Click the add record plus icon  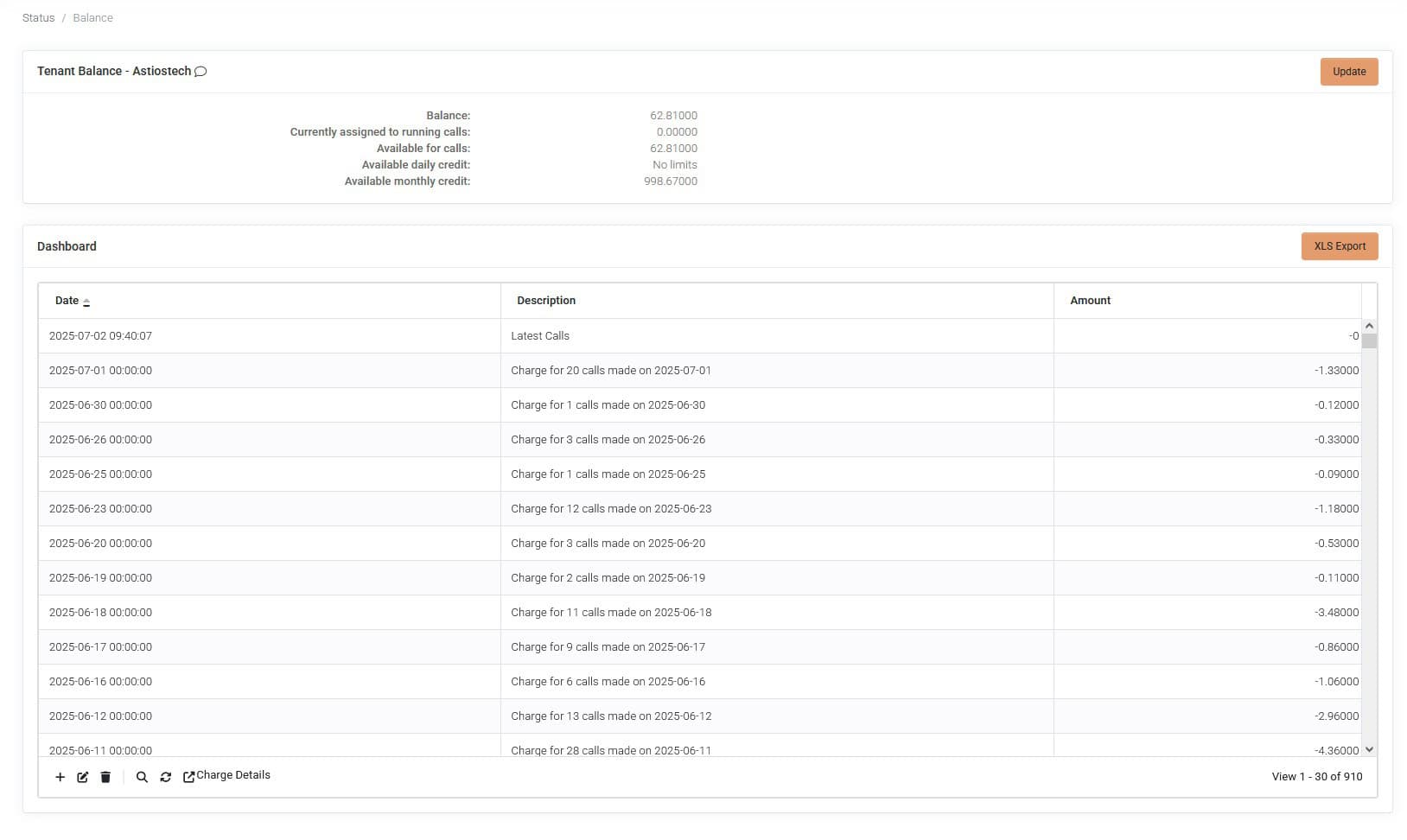coord(60,777)
